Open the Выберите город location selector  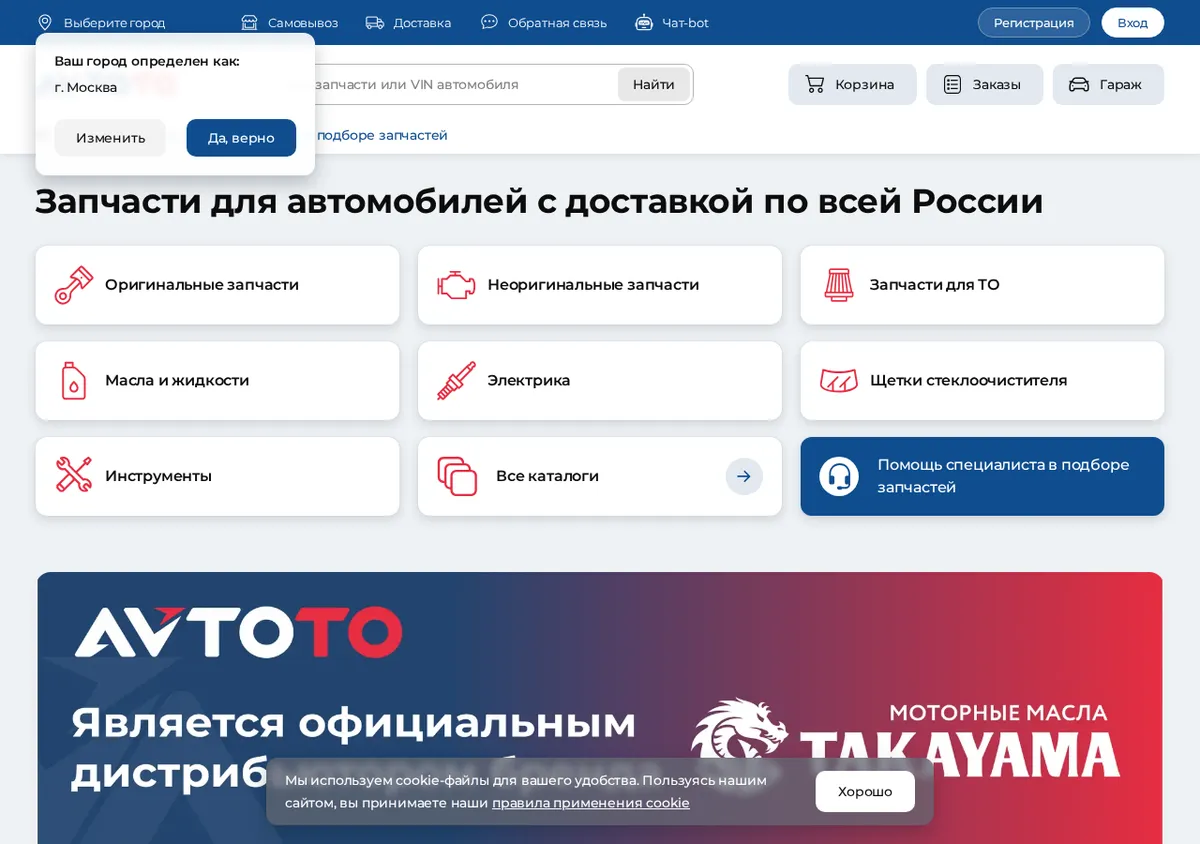pos(101,22)
